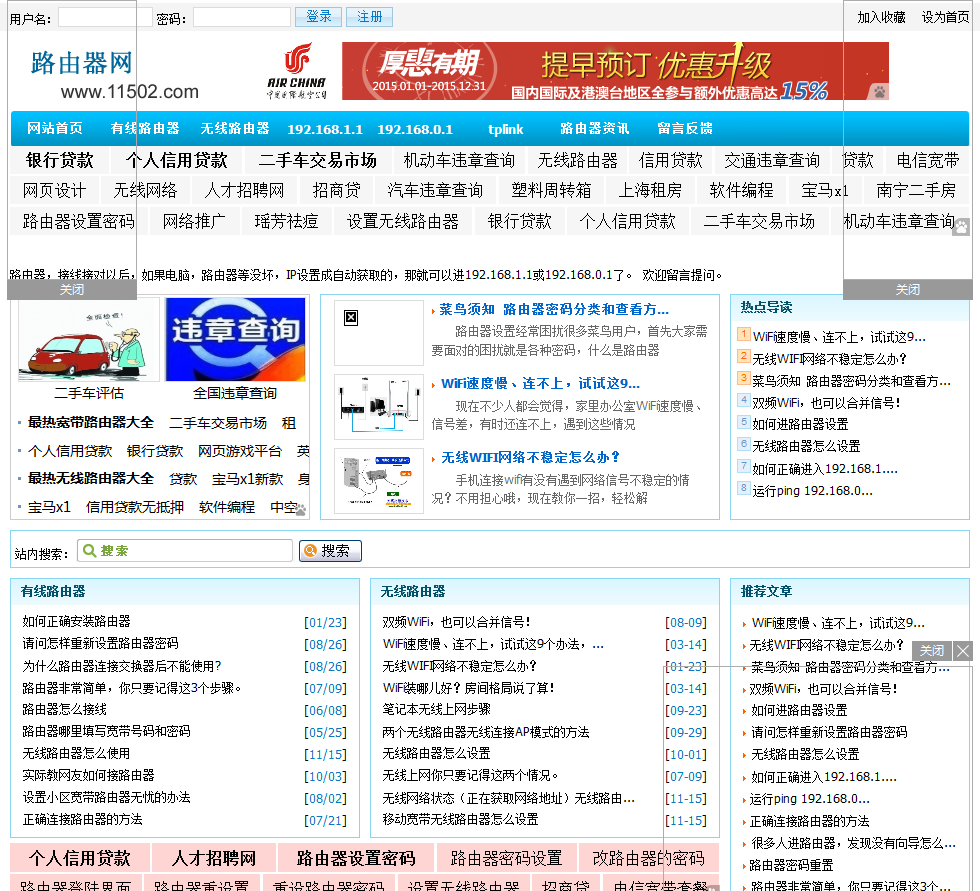This screenshot has width=980, height=891.
Task: Click the 瑶芳祛痘 ad link
Action: (286, 221)
